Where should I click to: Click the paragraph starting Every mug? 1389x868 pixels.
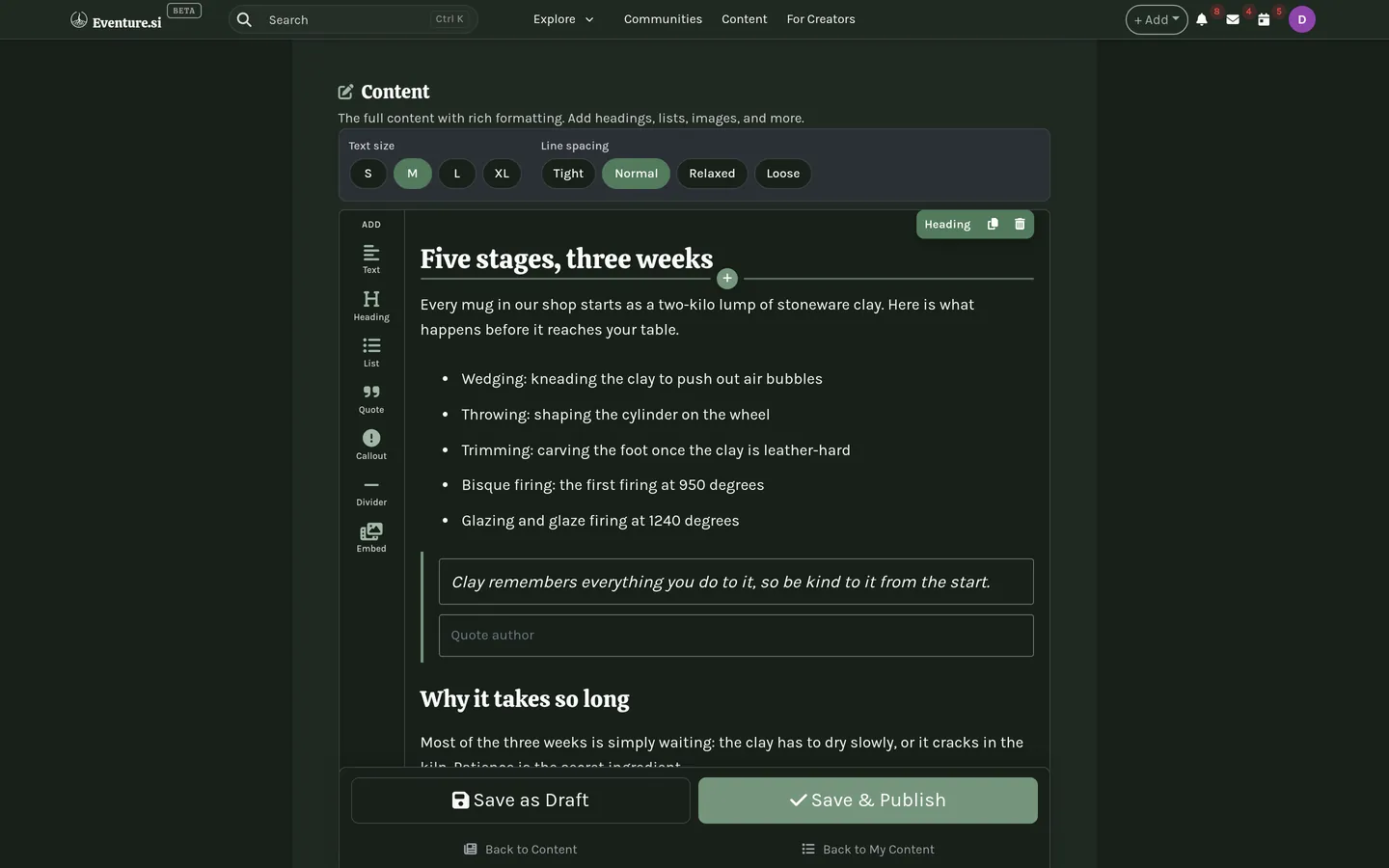click(x=697, y=317)
